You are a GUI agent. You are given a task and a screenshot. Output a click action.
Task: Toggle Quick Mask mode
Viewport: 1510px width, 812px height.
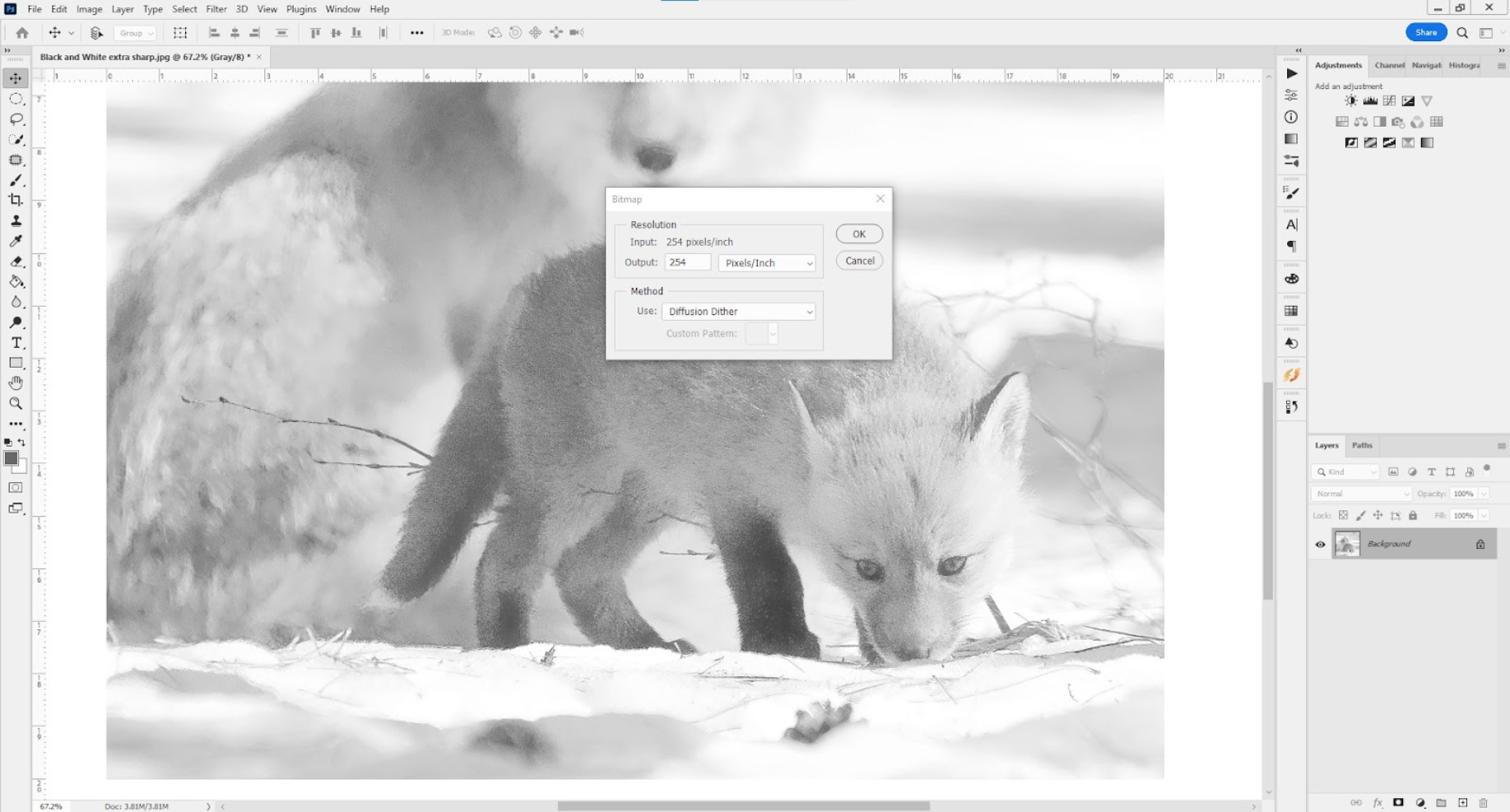tap(16, 488)
